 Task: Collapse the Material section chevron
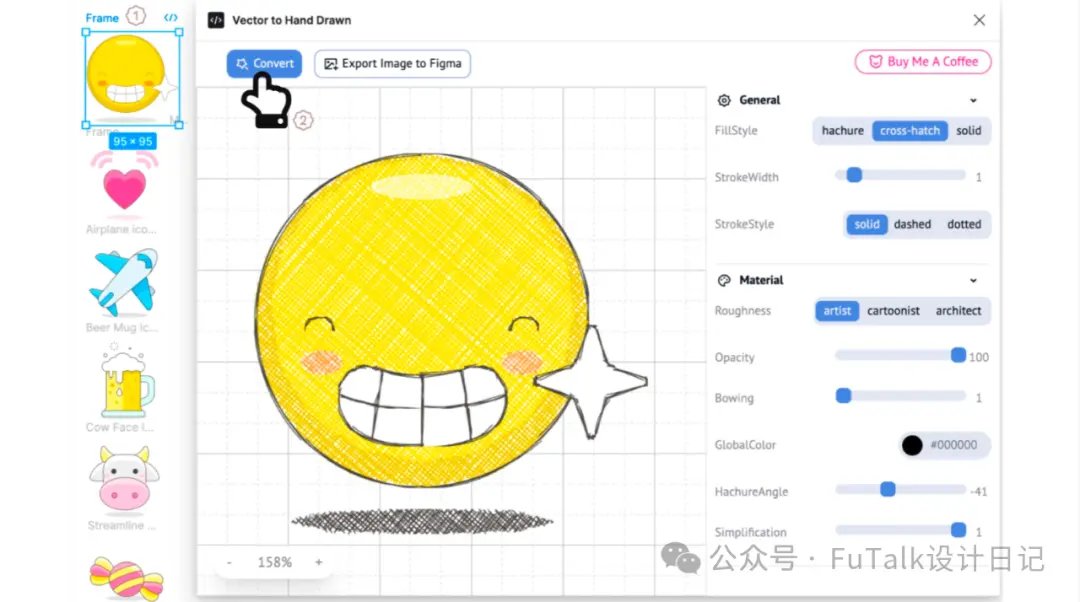point(973,280)
